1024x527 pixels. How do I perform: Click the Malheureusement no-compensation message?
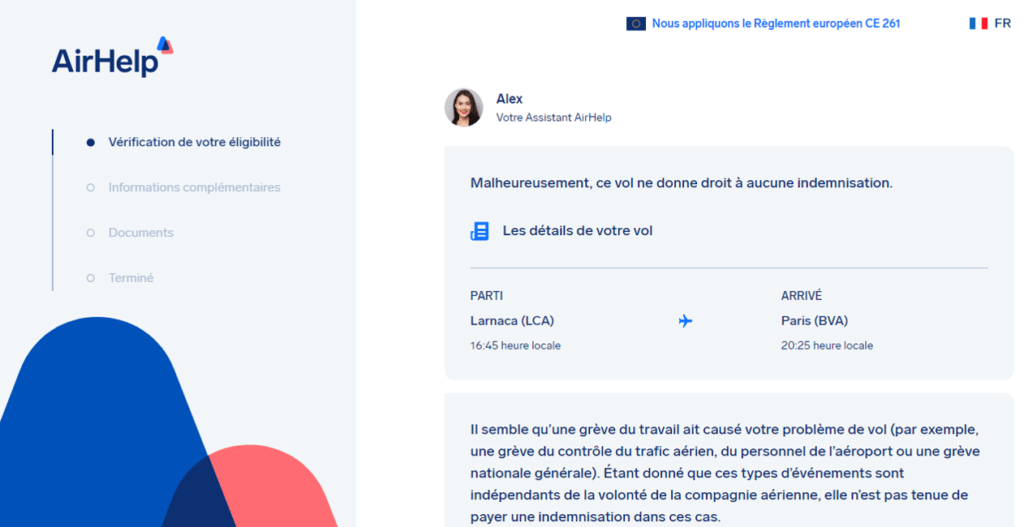click(x=681, y=183)
